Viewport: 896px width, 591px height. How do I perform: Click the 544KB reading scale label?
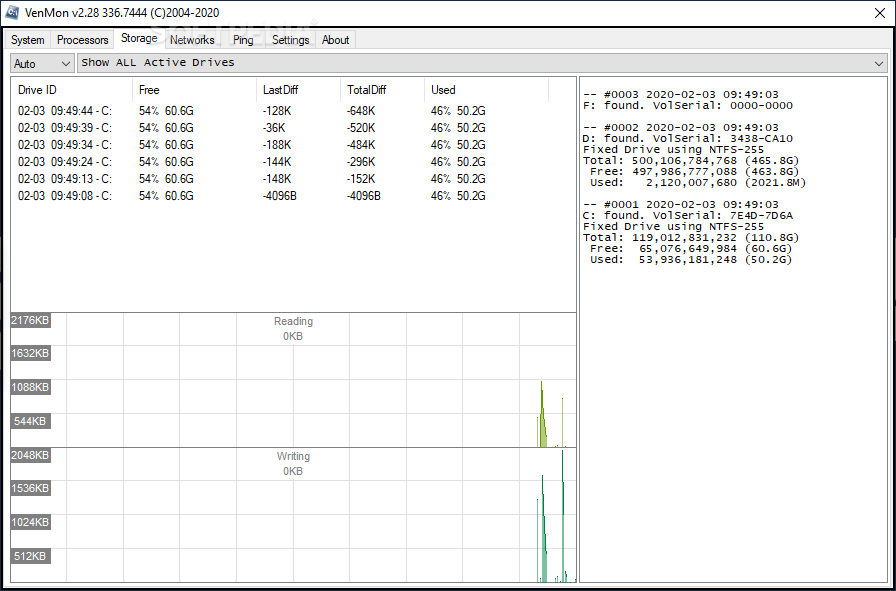point(31,421)
